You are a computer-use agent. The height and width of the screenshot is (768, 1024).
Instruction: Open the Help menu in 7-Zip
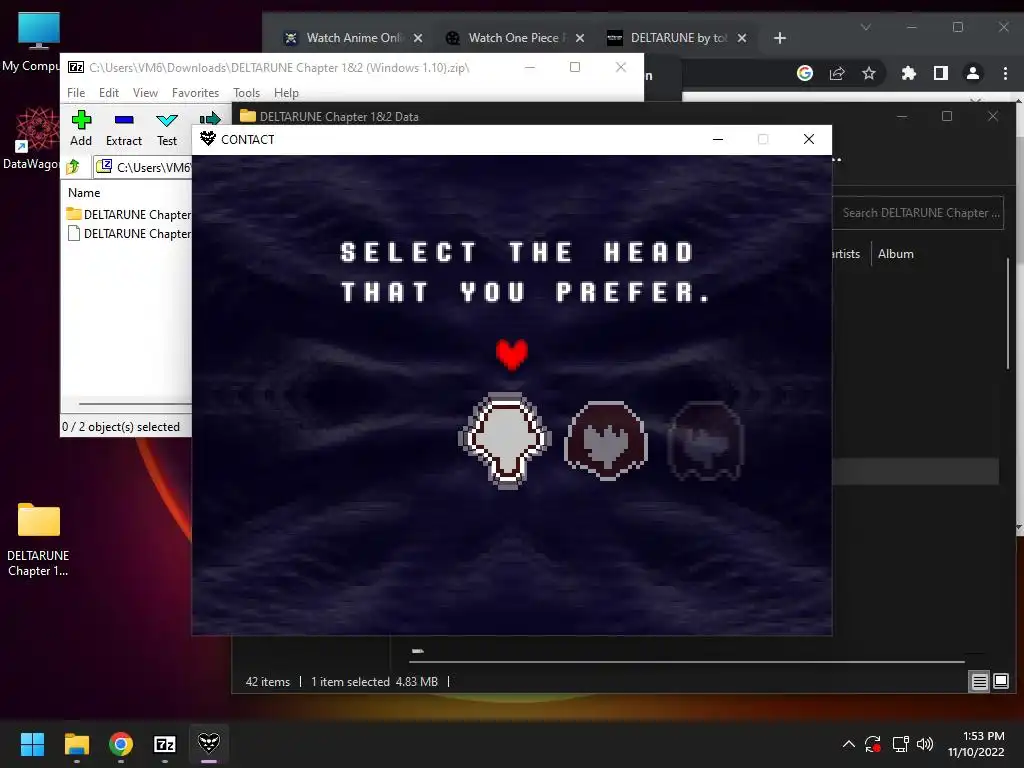pyautogui.click(x=286, y=93)
